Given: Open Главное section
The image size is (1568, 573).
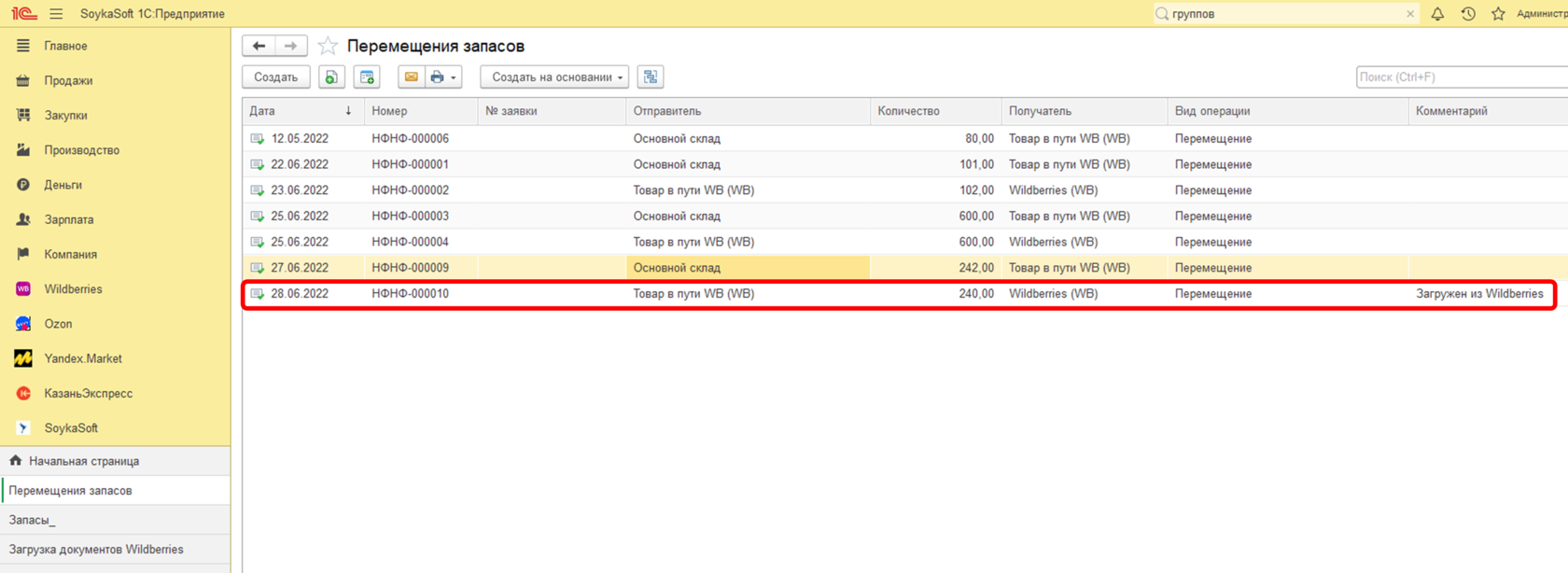Looking at the screenshot, I should [x=65, y=46].
